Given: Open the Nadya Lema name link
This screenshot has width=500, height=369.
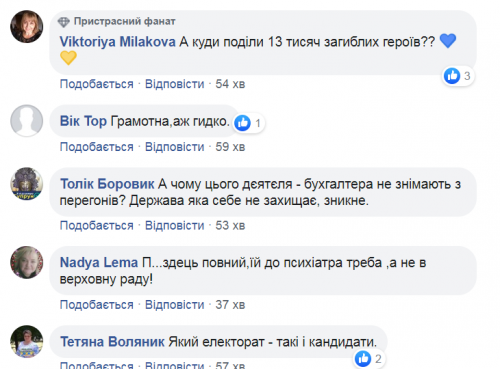Looking at the screenshot, I should pyautogui.click(x=99, y=263).
